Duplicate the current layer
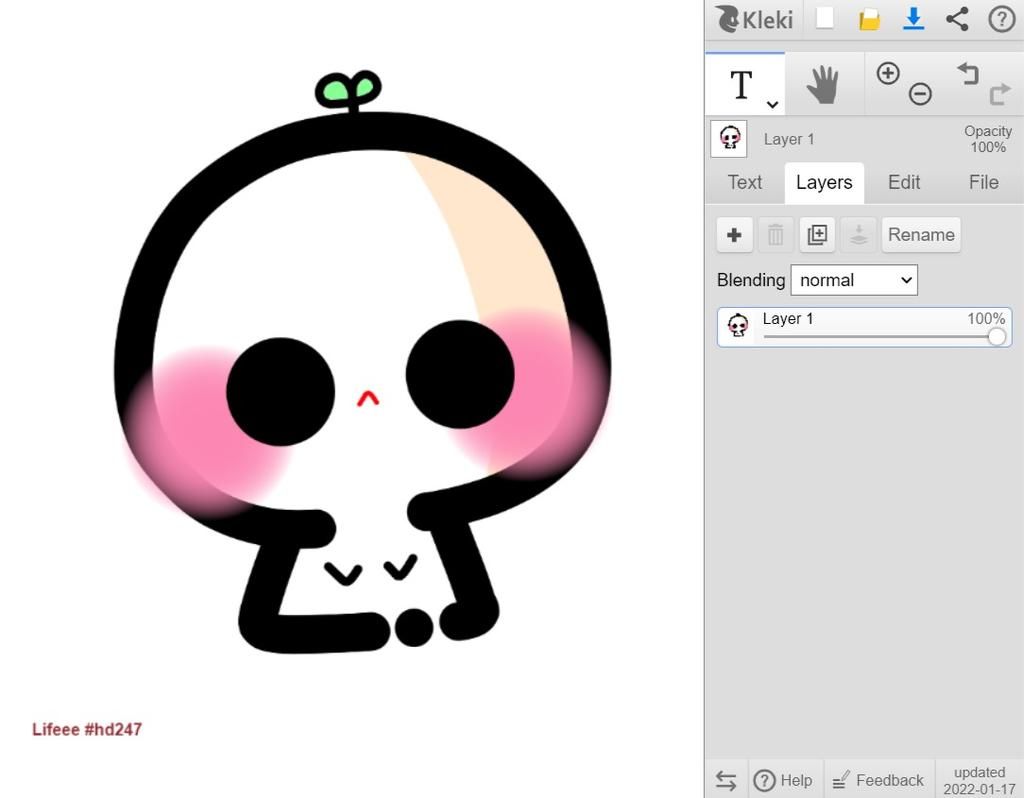The image size is (1024, 798). click(x=817, y=234)
